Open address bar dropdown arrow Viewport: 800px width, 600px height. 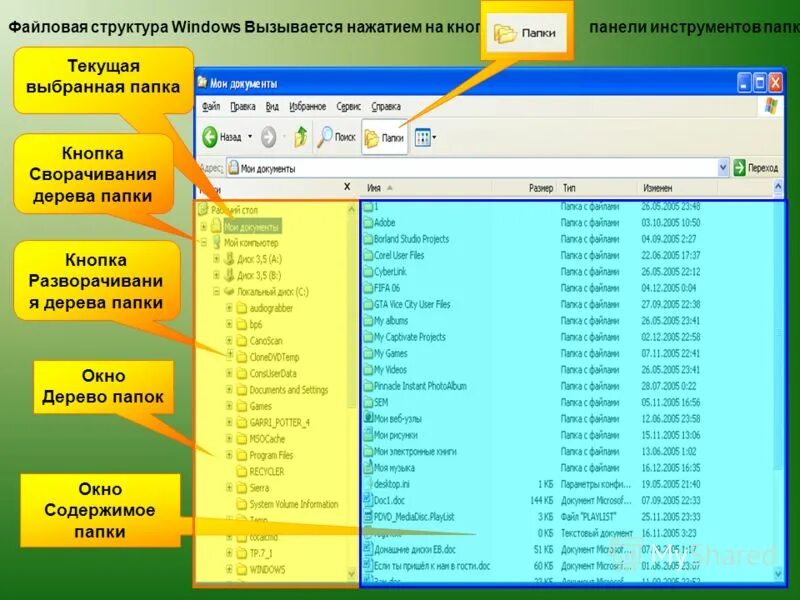pos(723,167)
